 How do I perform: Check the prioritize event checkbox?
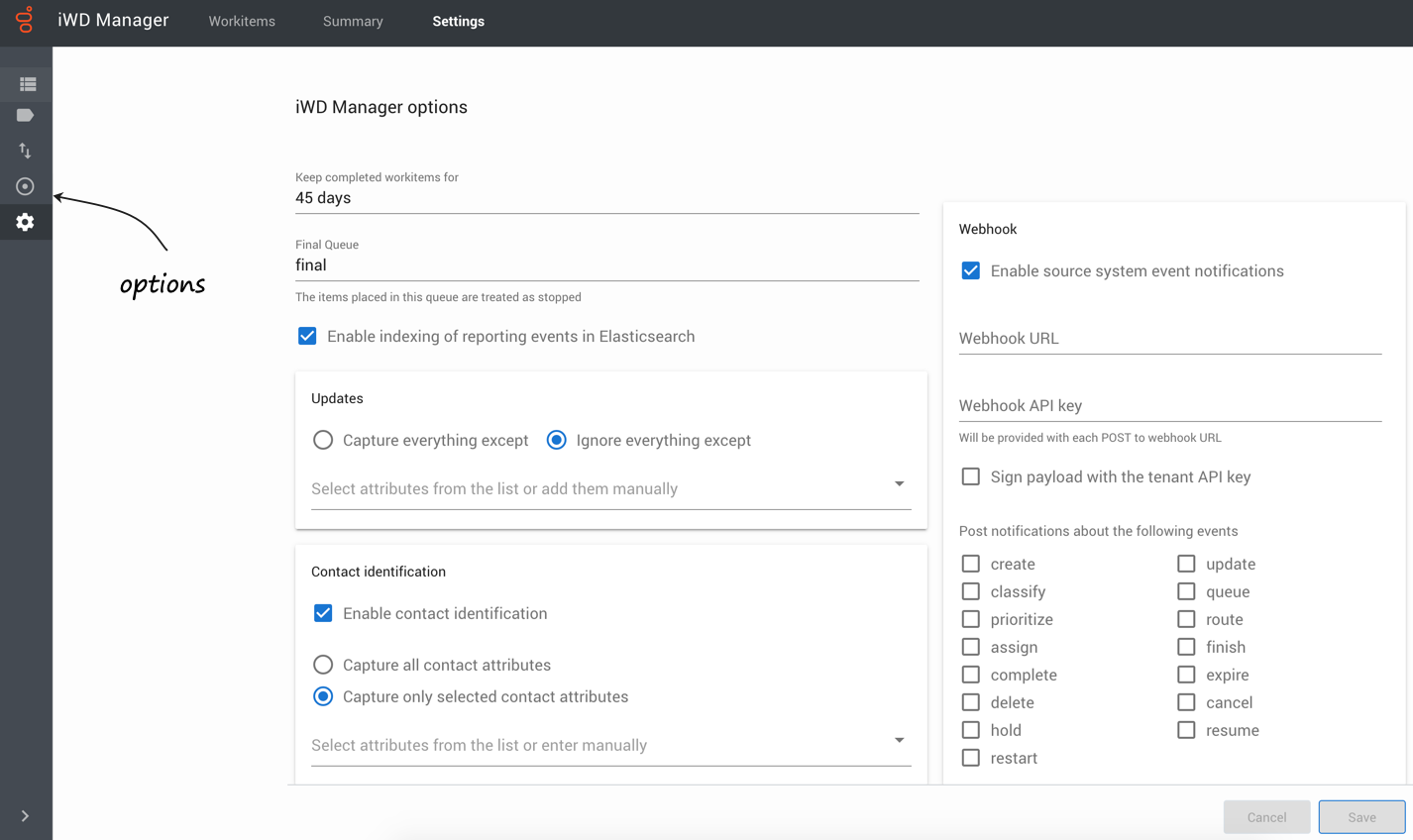pos(971,620)
